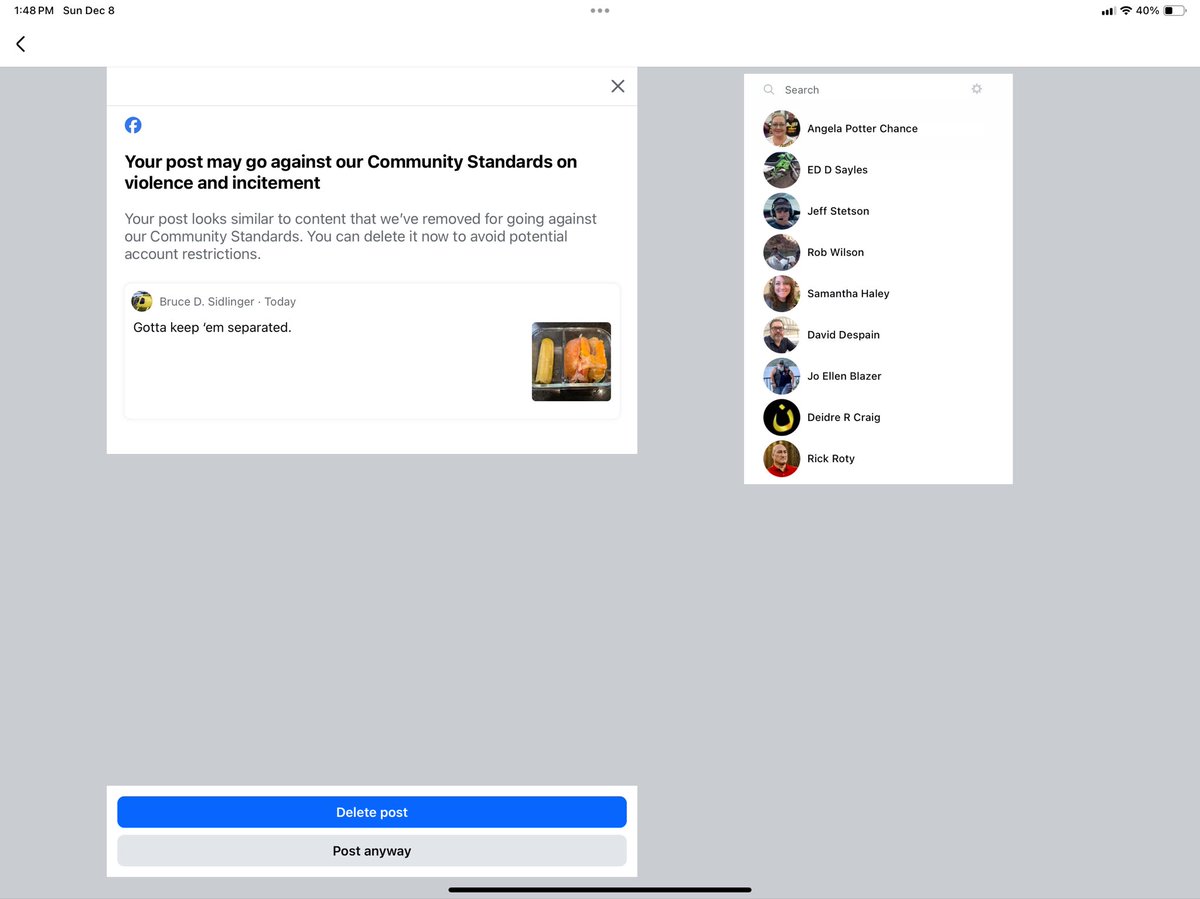
Task: Open chat with Angela Potter Chance name
Action: click(x=862, y=129)
